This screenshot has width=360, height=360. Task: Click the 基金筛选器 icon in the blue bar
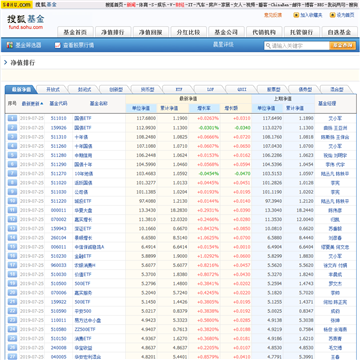click(10, 45)
